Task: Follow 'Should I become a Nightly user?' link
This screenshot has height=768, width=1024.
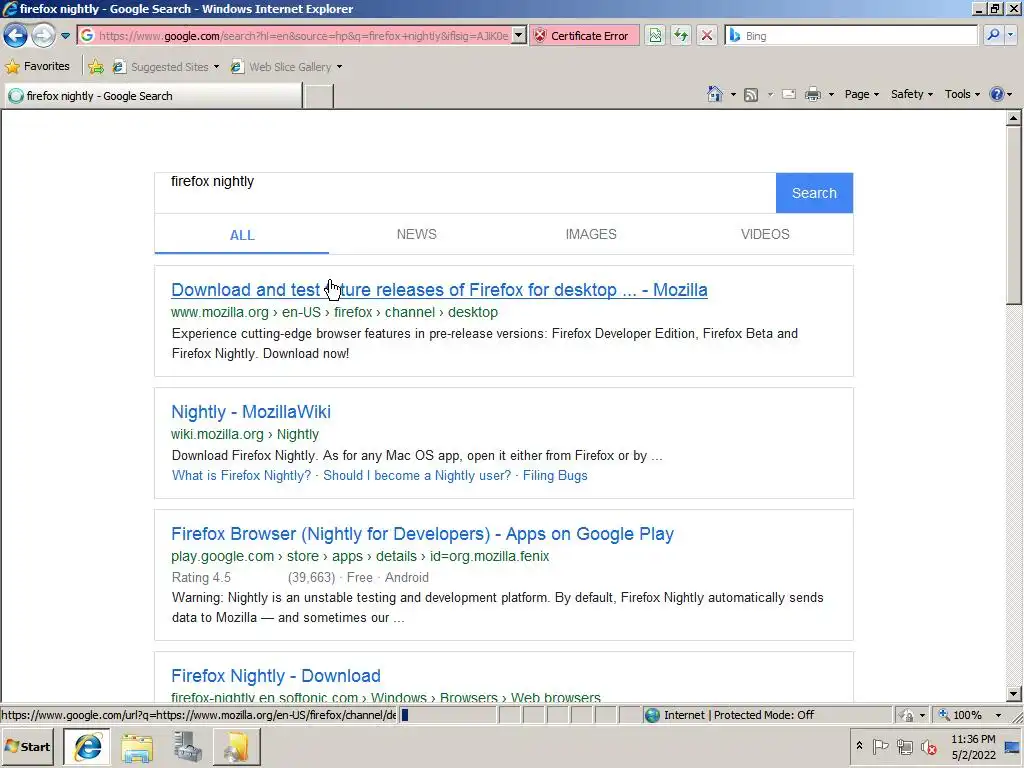Action: click(417, 475)
